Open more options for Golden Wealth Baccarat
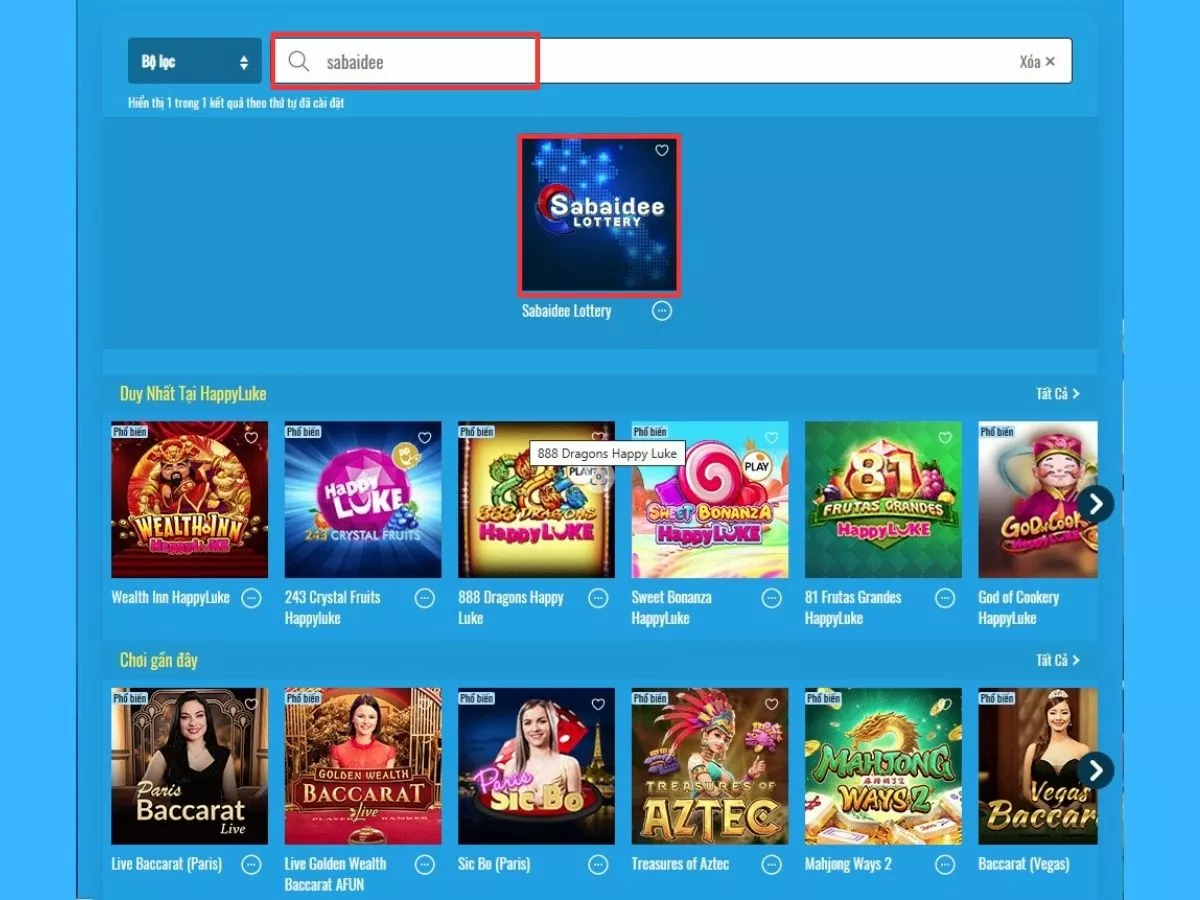1200x900 pixels. (x=425, y=864)
